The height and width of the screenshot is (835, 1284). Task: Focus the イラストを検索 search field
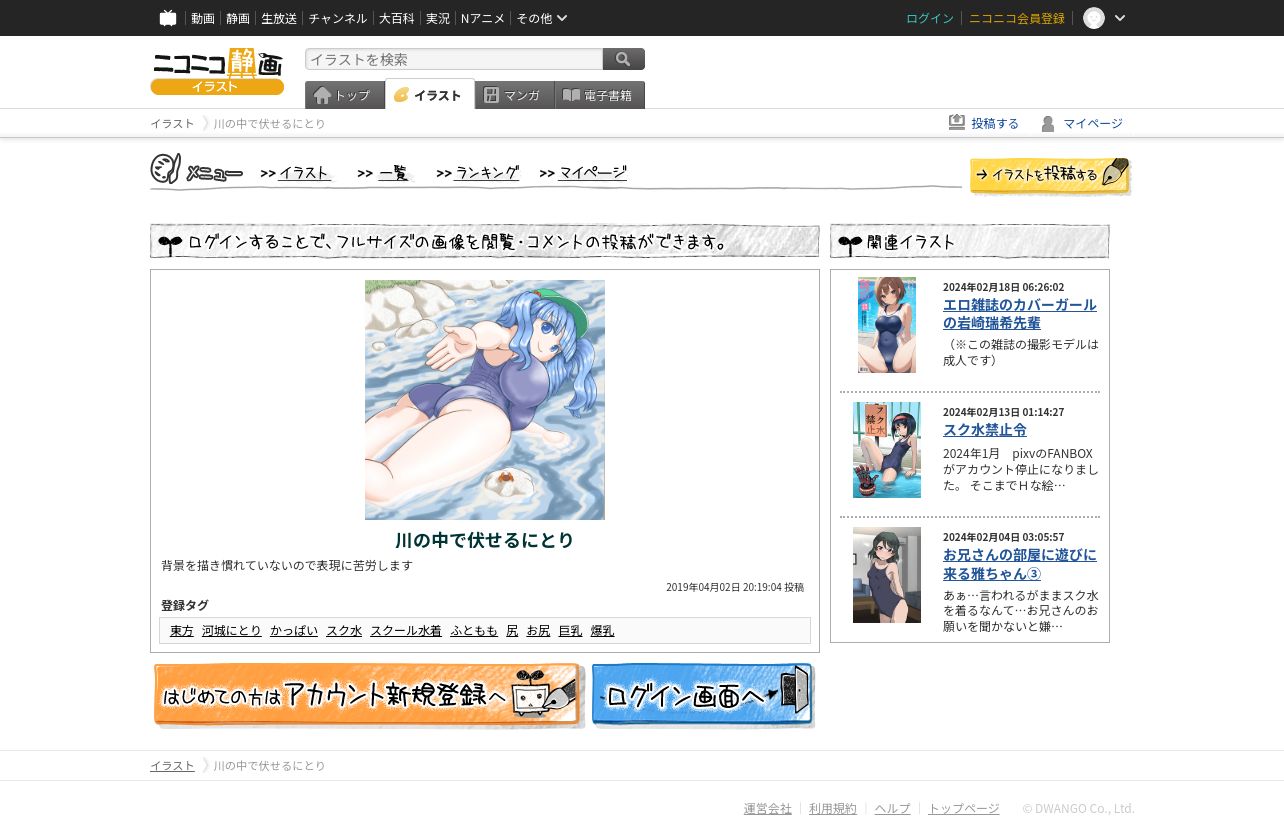coord(454,59)
